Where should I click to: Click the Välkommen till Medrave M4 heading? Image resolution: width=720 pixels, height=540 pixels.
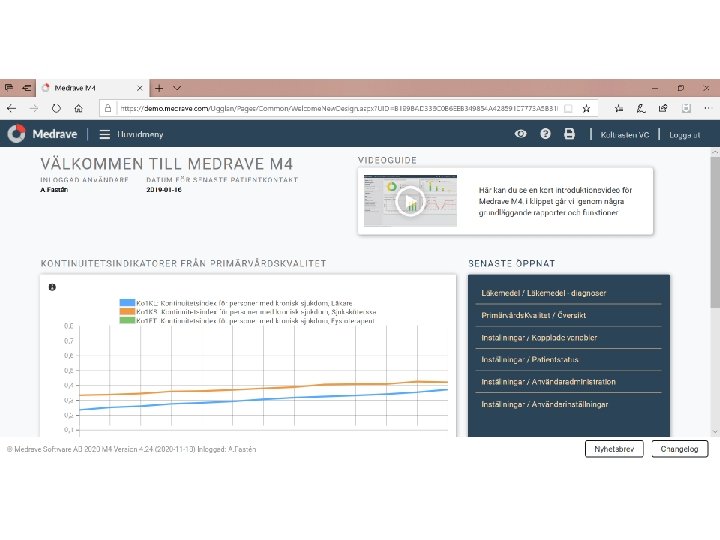coord(166,164)
